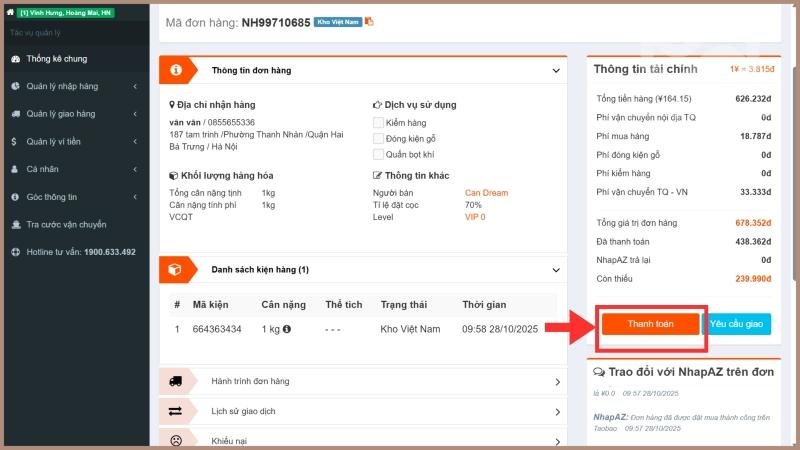Click the arrows icon for Lịch sử giao dịch
This screenshot has width=800, height=450.
pos(176,411)
